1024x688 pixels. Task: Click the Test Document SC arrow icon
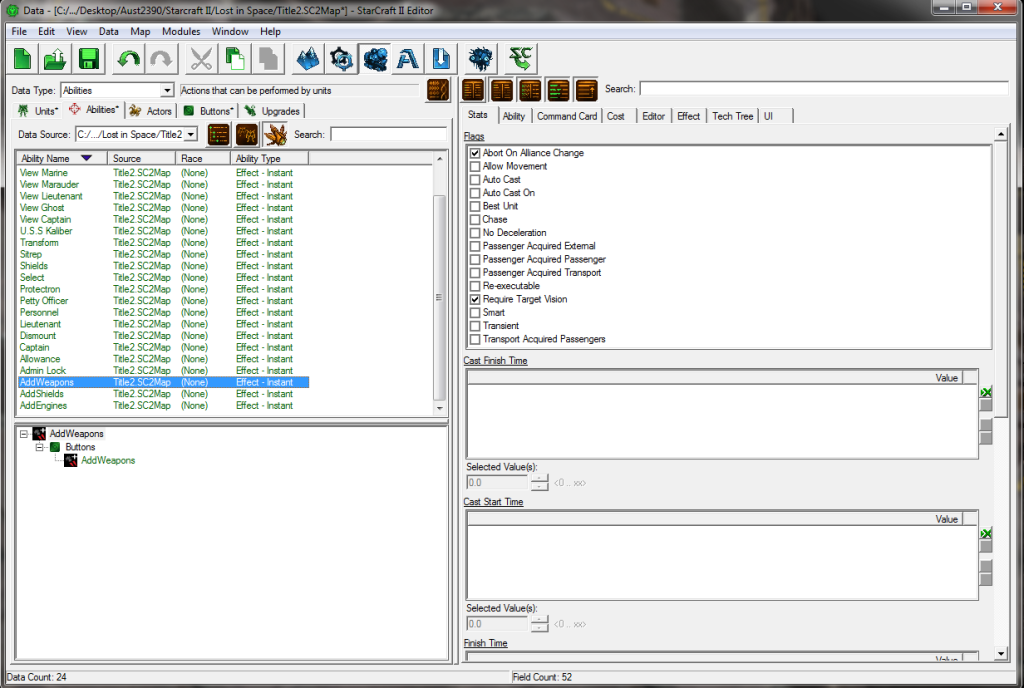520,59
